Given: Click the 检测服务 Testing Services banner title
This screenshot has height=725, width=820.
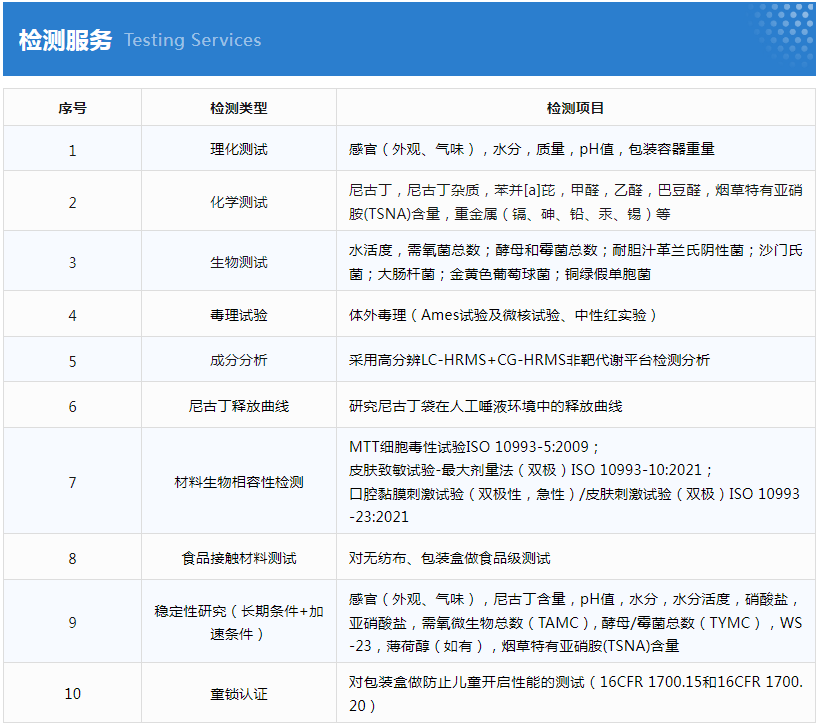Looking at the screenshot, I should [140, 40].
